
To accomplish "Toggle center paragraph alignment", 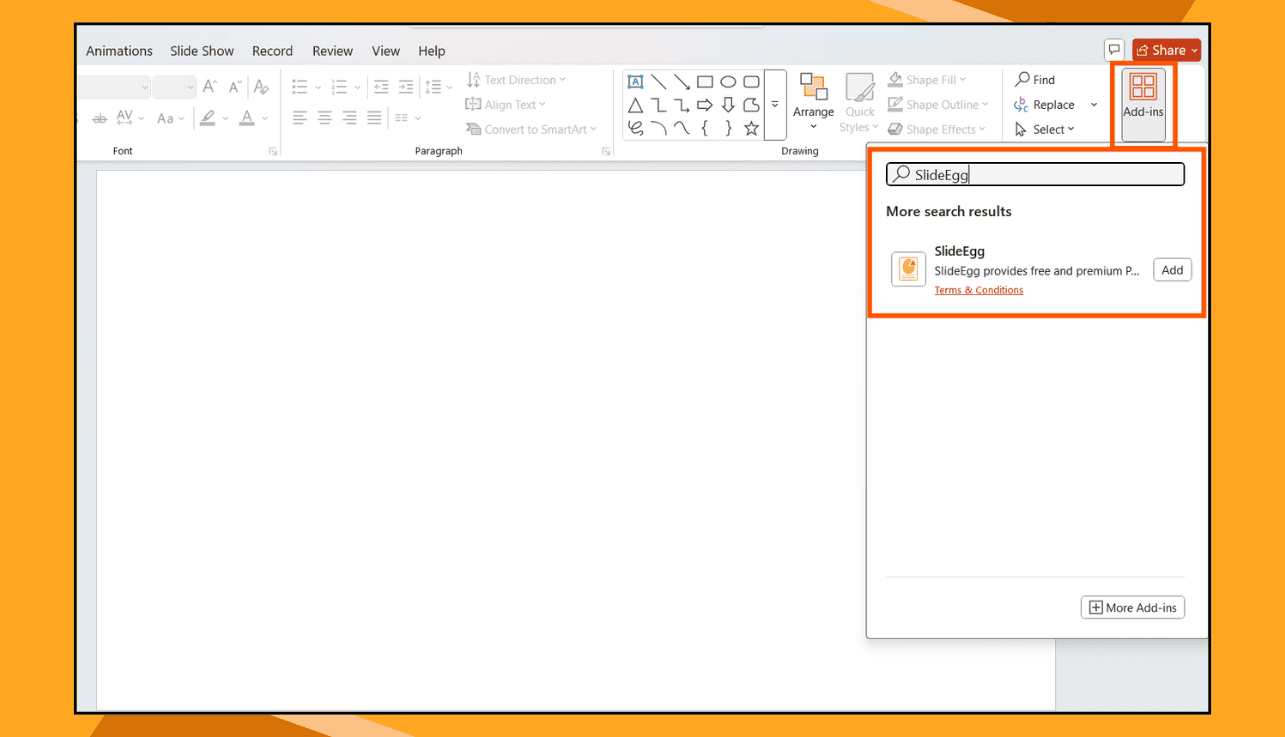I will (x=324, y=118).
